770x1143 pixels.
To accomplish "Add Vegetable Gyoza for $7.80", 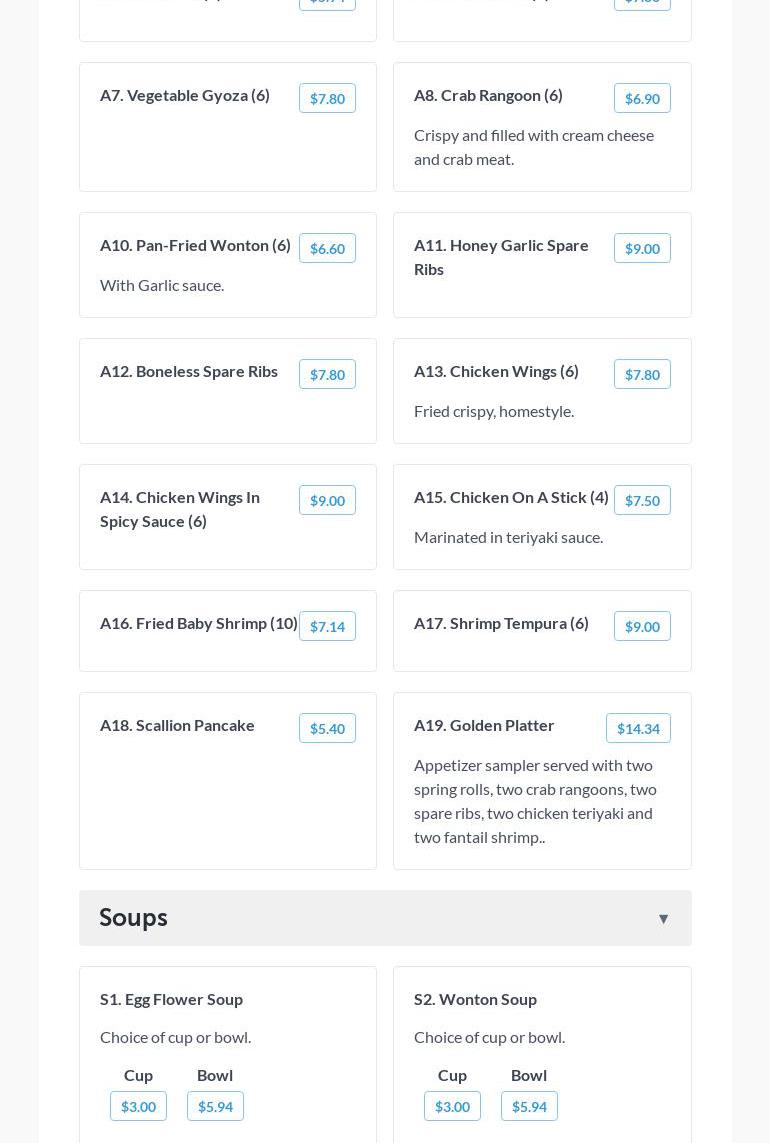I will click(x=327, y=98).
